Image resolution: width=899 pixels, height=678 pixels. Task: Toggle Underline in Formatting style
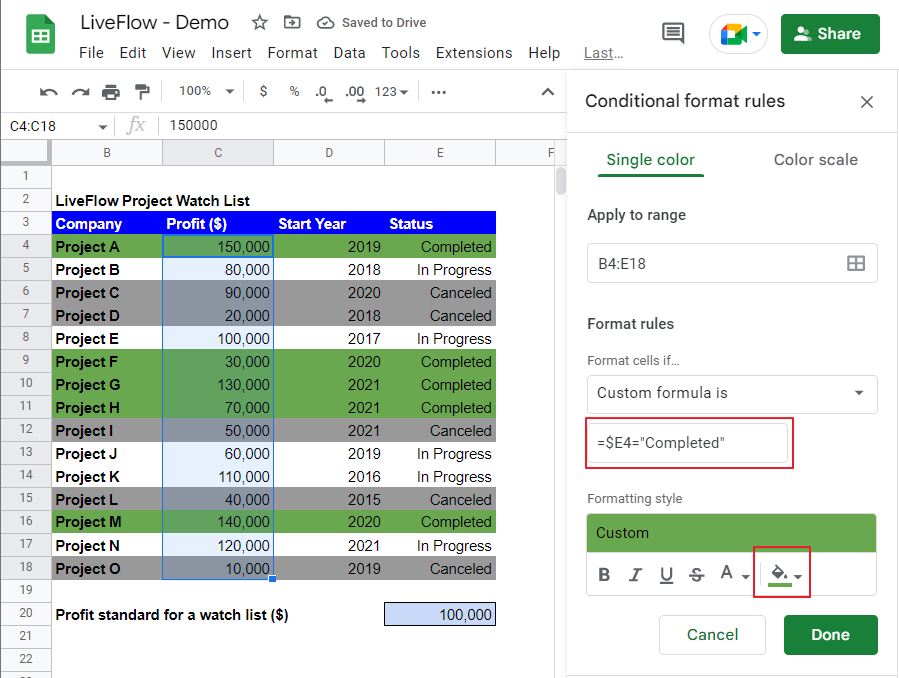(666, 574)
